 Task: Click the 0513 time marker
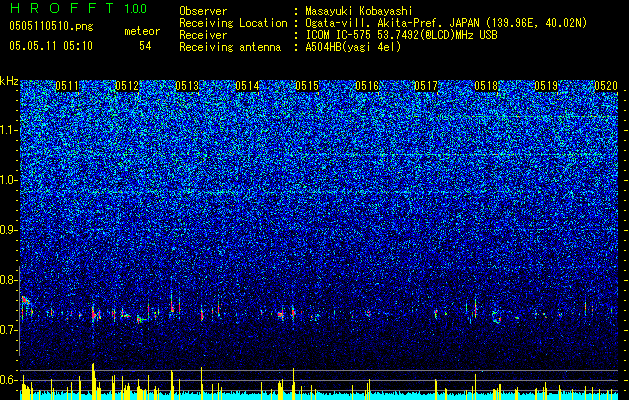(x=187, y=86)
